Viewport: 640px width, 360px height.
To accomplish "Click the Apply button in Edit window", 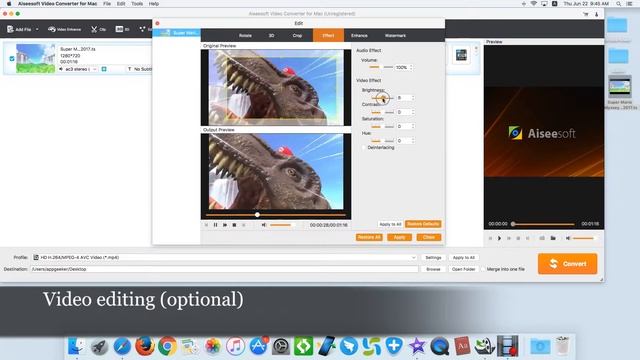I will click(x=399, y=237).
